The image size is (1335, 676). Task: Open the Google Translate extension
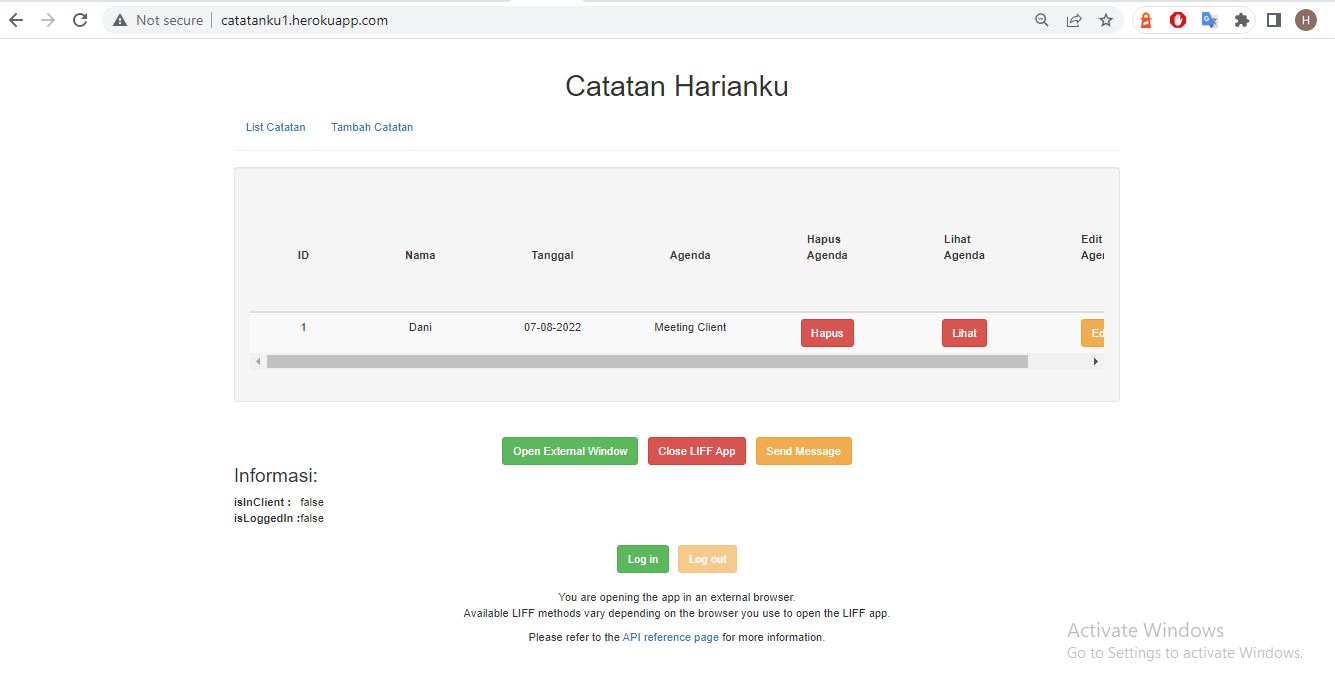pyautogui.click(x=1209, y=20)
